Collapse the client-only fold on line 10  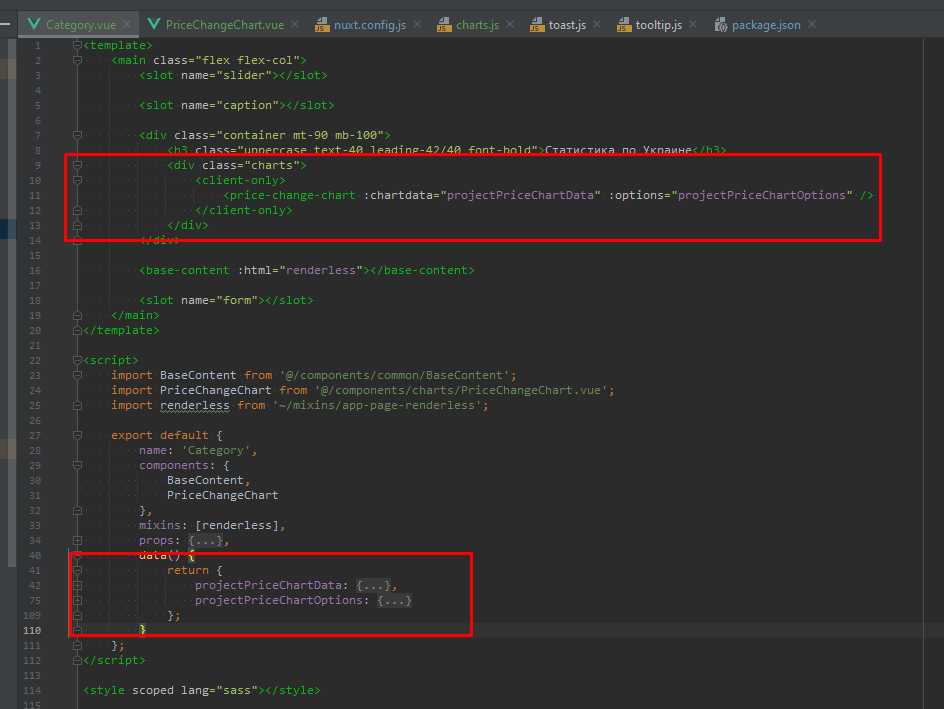77,180
